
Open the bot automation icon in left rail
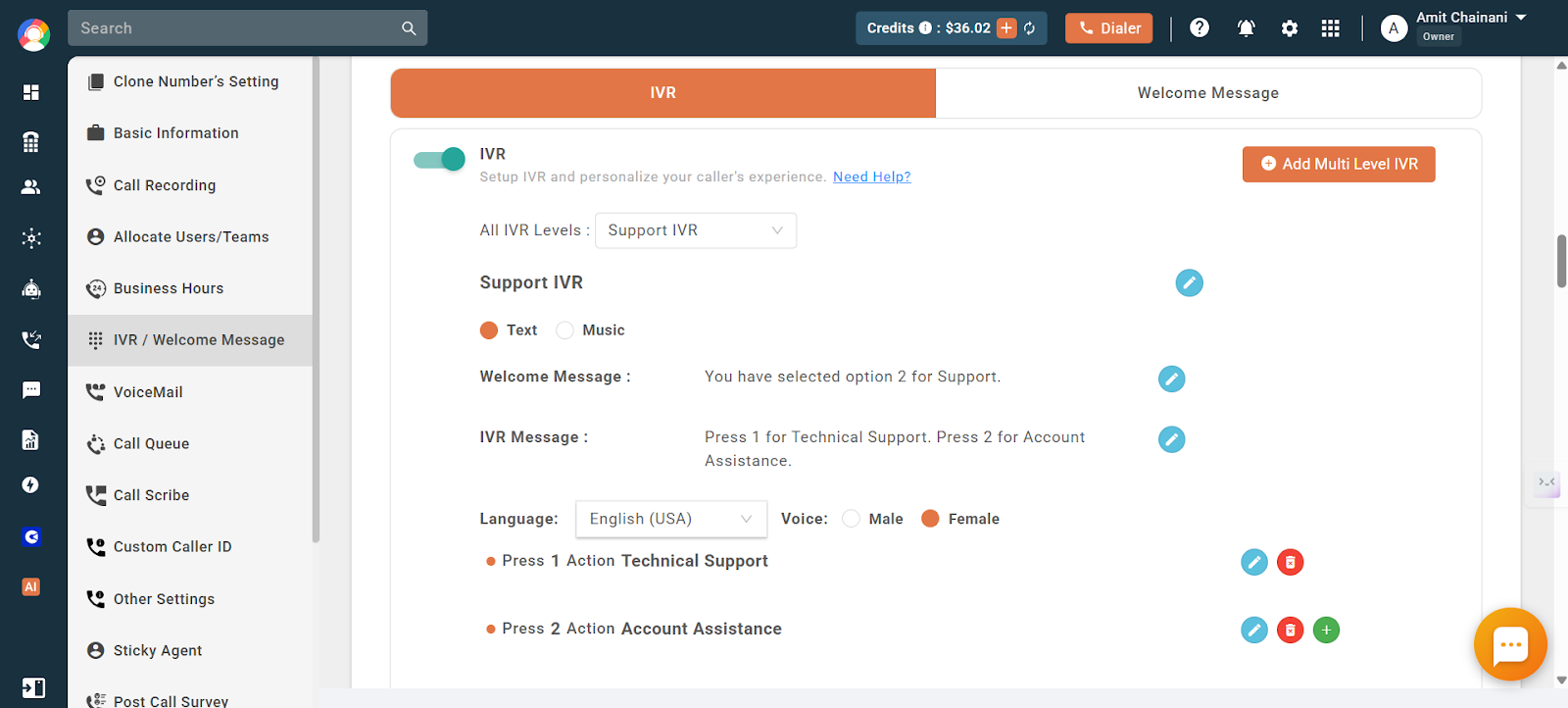point(31,288)
